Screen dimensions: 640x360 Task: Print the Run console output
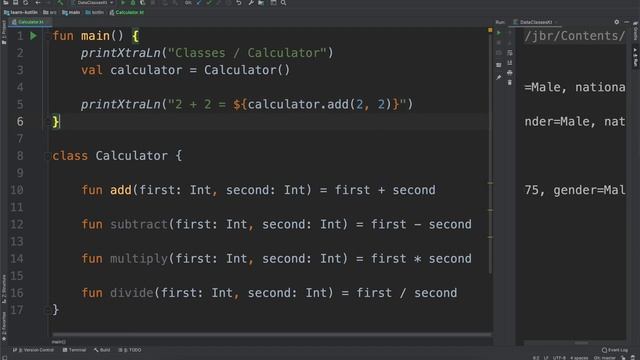pos(510,73)
